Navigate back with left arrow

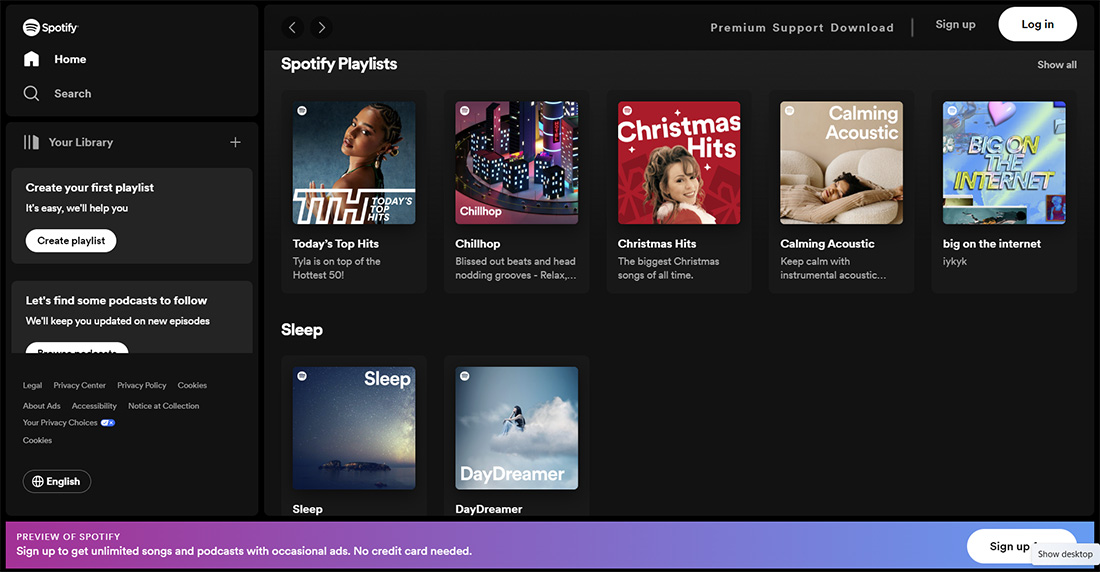pos(293,27)
